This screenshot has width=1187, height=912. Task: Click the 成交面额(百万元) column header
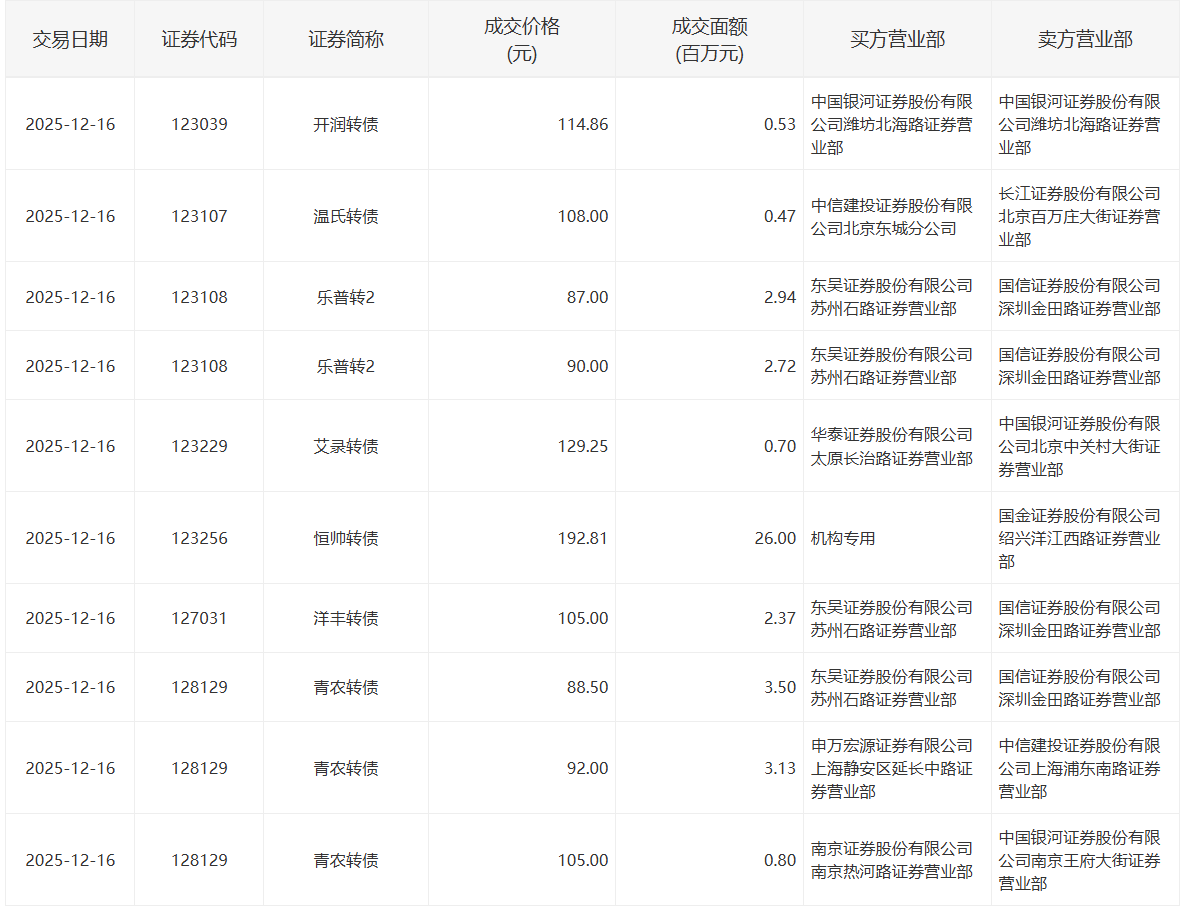coord(709,40)
